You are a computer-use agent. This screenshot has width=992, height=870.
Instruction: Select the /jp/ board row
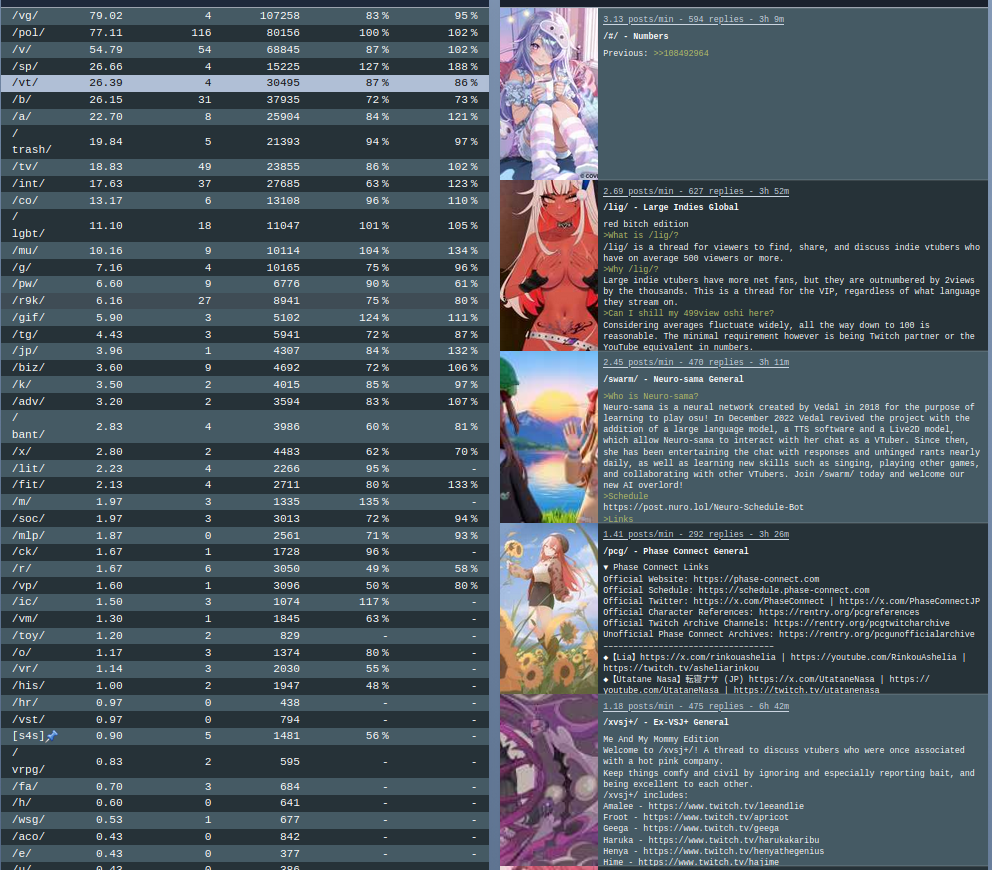click(x=245, y=351)
